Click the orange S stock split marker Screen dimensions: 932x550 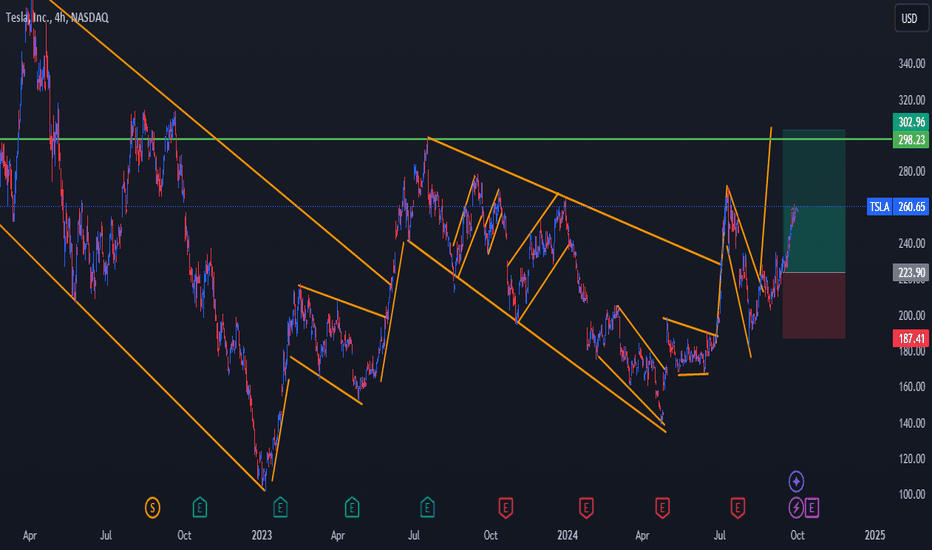[x=152, y=508]
